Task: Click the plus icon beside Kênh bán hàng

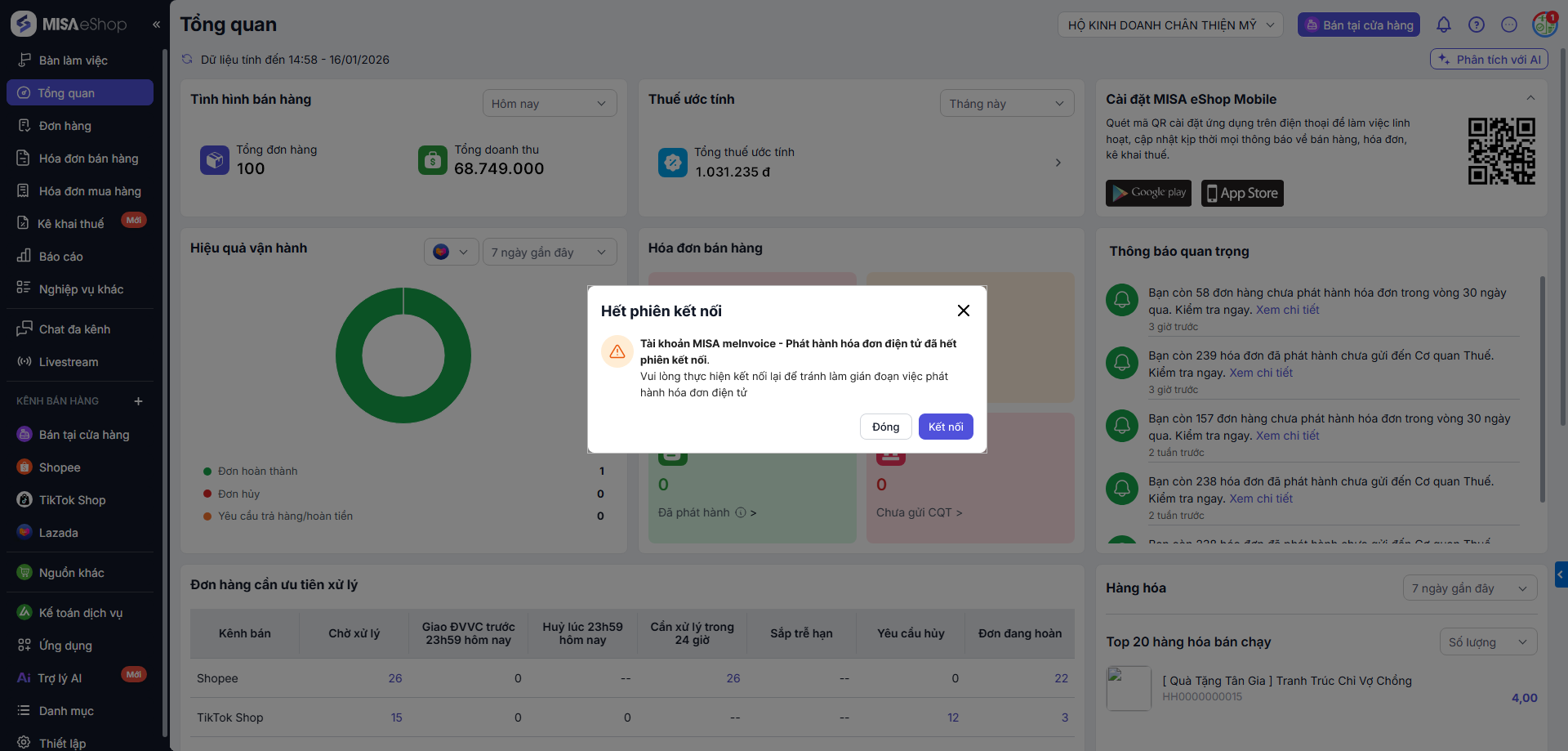Action: pos(138,401)
